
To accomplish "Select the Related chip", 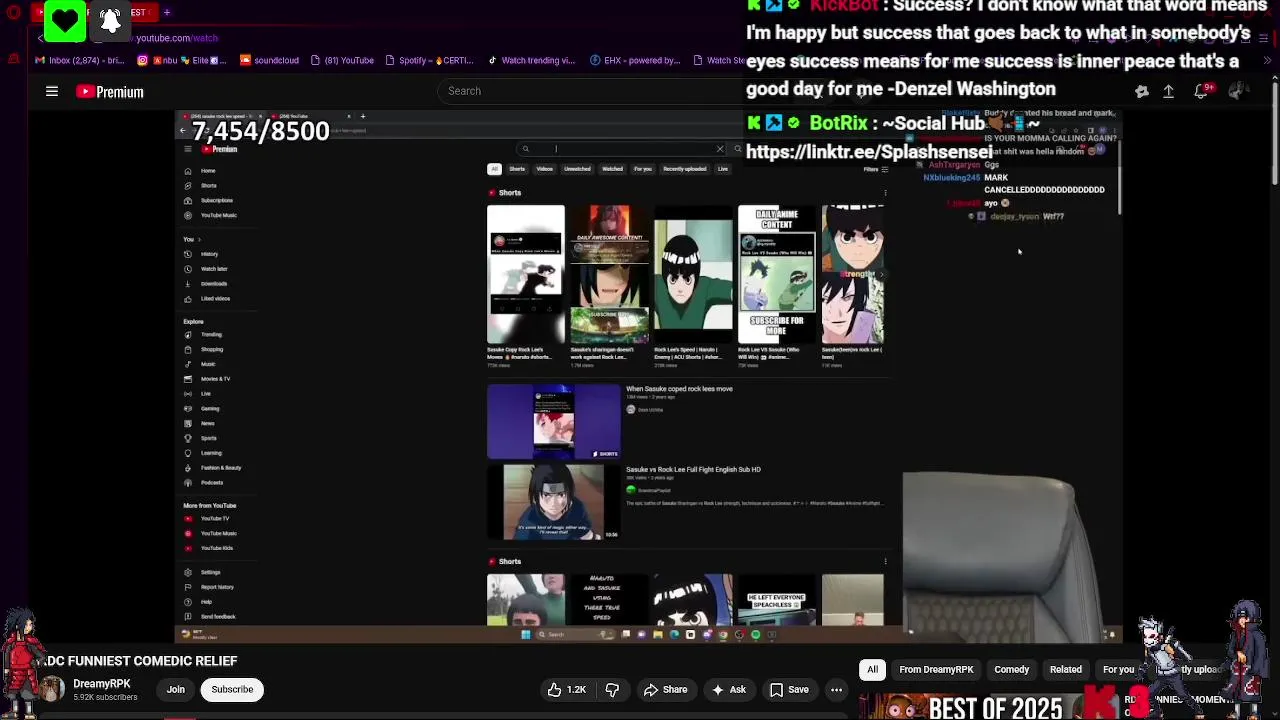I will pos(1066,669).
